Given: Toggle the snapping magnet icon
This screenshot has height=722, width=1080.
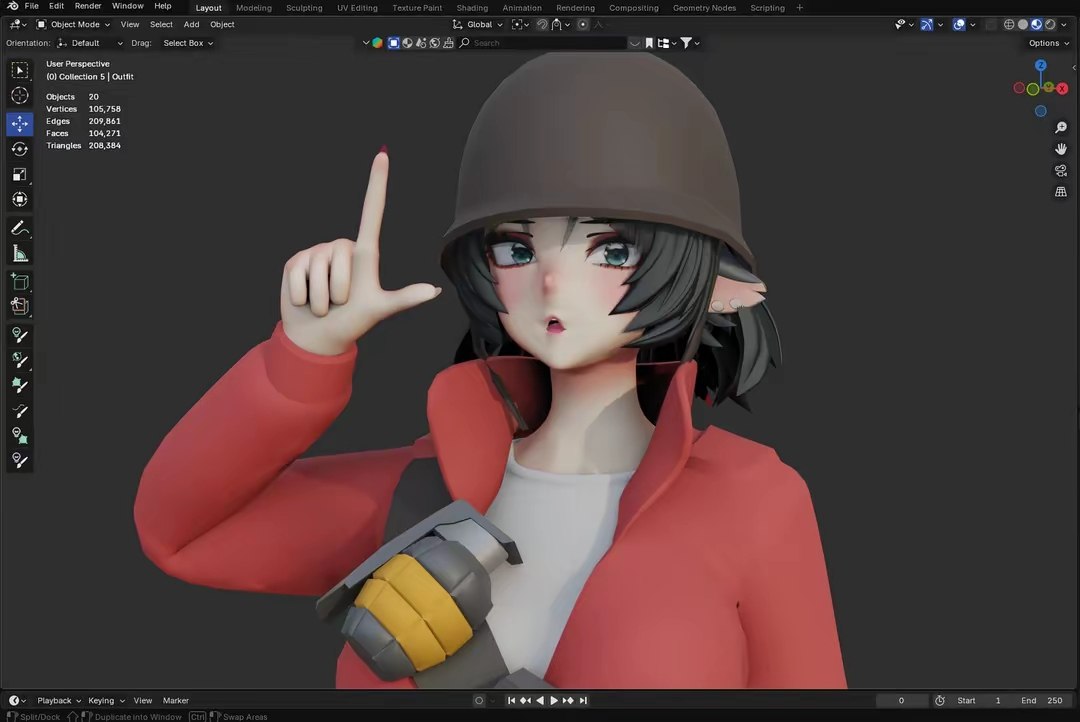Looking at the screenshot, I should coord(542,24).
